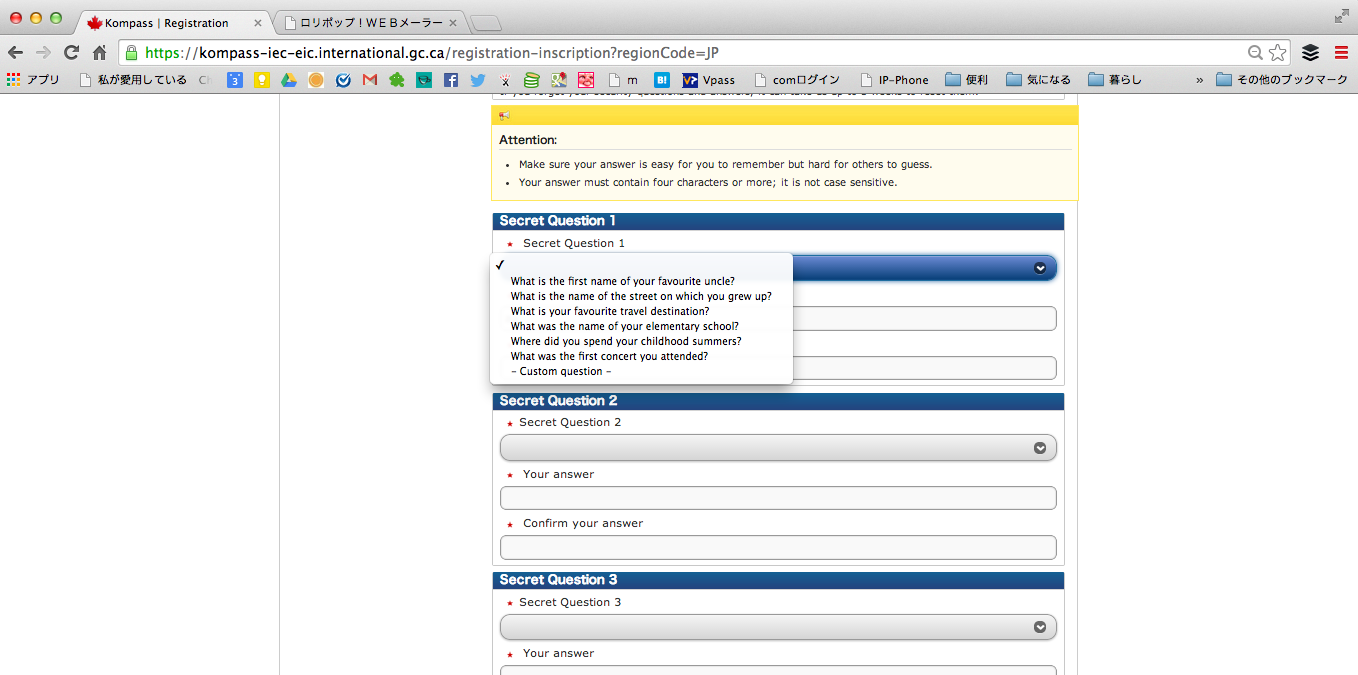Pick 'What was the first concert you attended?'
This screenshot has width=1358, height=675.
click(608, 356)
